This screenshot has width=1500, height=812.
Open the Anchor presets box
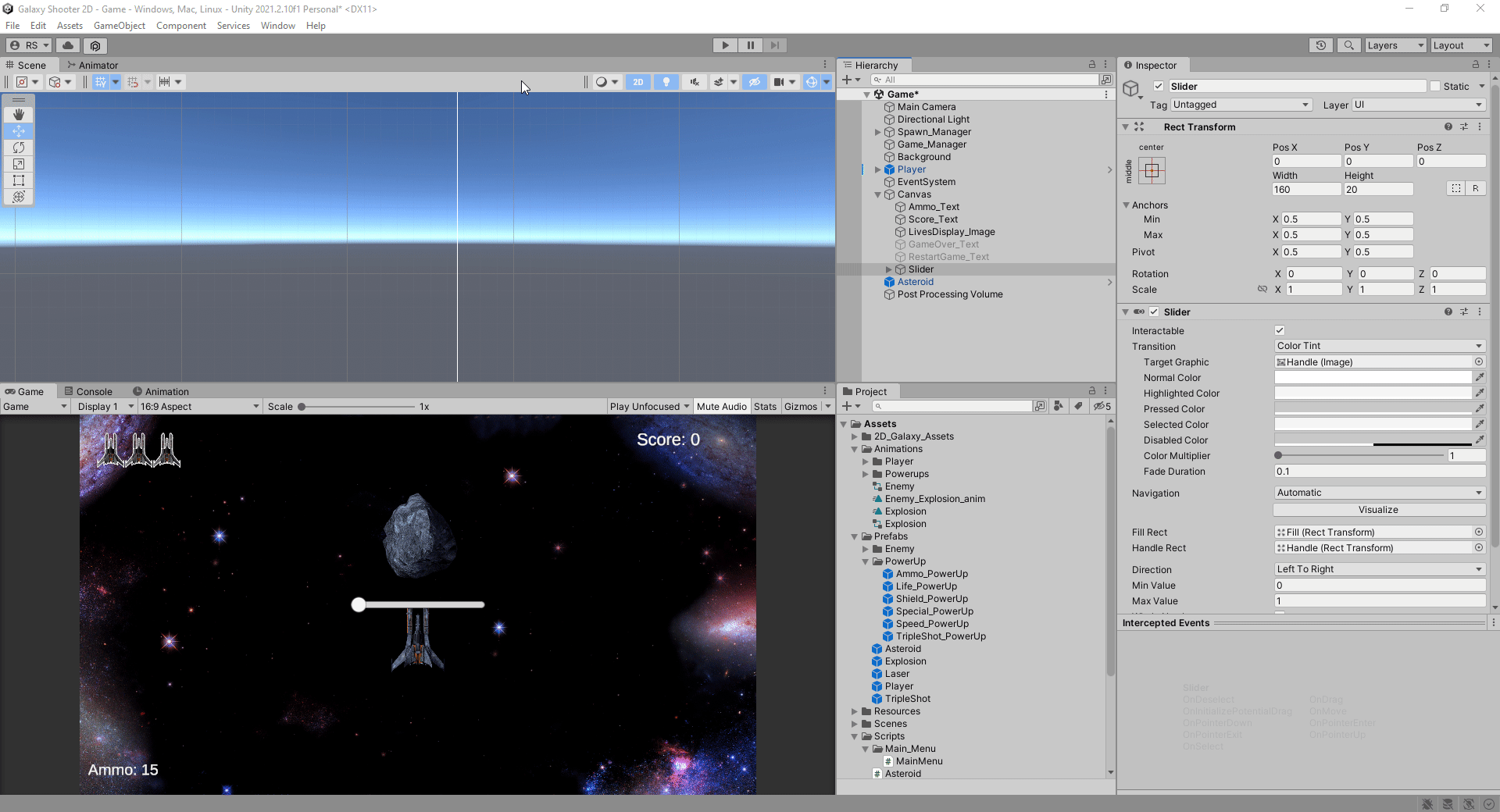click(1152, 171)
